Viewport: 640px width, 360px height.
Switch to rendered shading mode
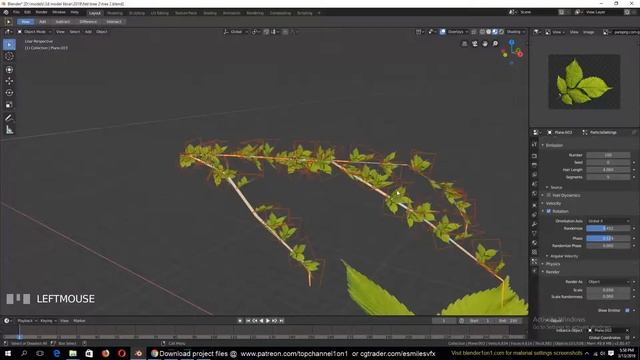click(502, 32)
